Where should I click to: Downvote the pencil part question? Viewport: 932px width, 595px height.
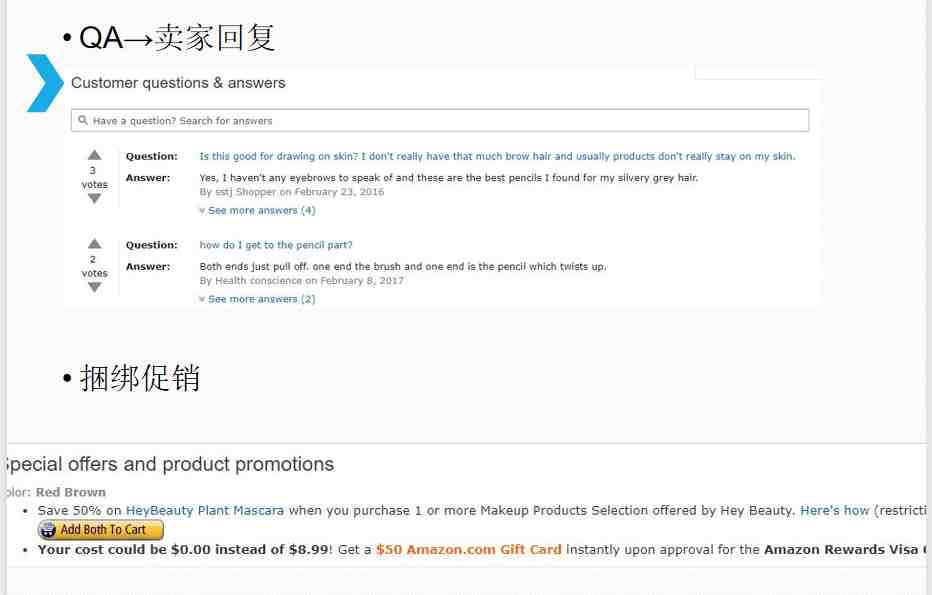click(x=95, y=287)
